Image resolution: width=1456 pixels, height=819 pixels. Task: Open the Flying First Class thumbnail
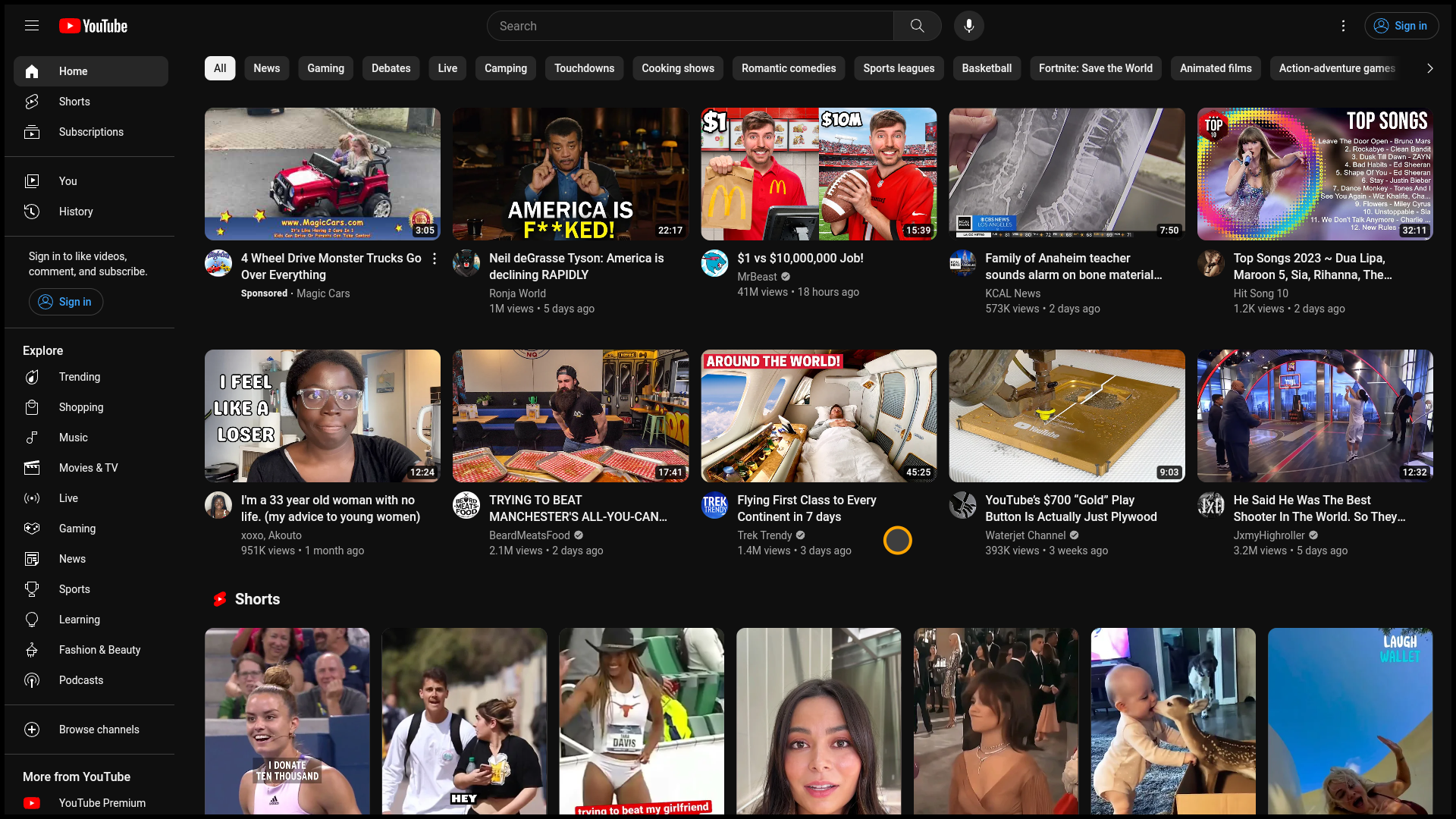[x=819, y=416]
